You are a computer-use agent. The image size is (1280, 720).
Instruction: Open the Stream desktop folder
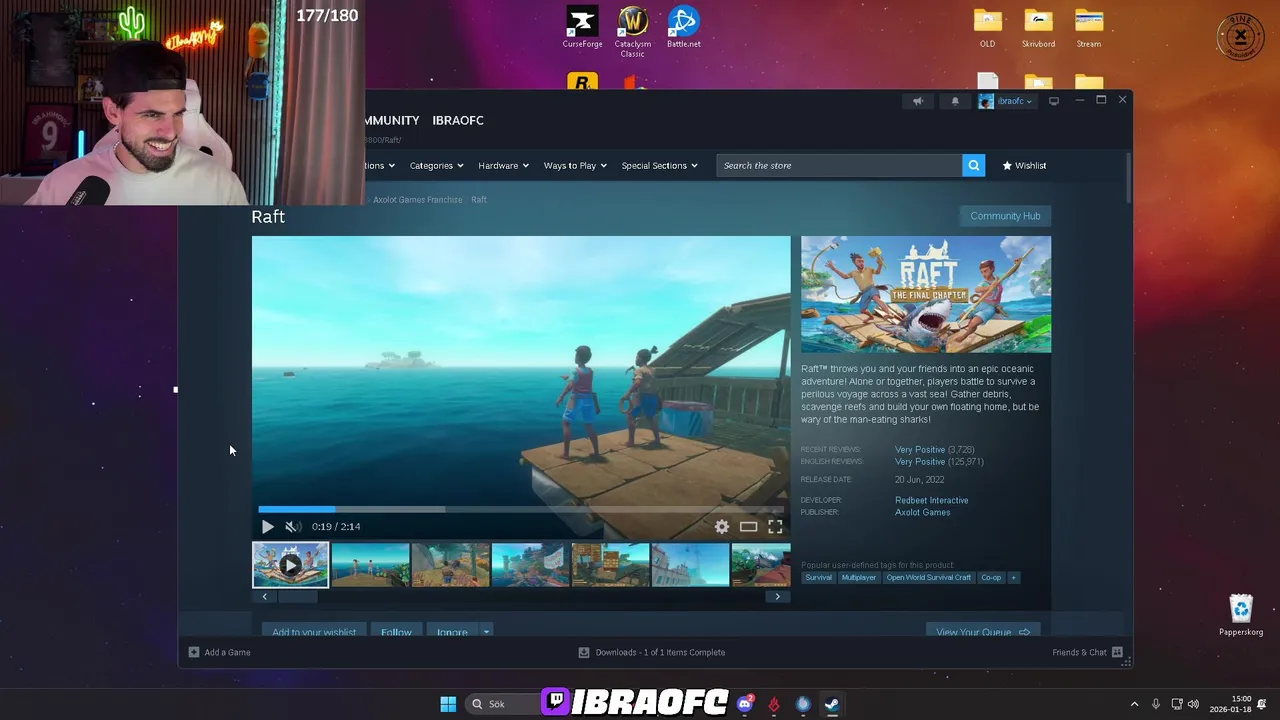tap(1089, 27)
